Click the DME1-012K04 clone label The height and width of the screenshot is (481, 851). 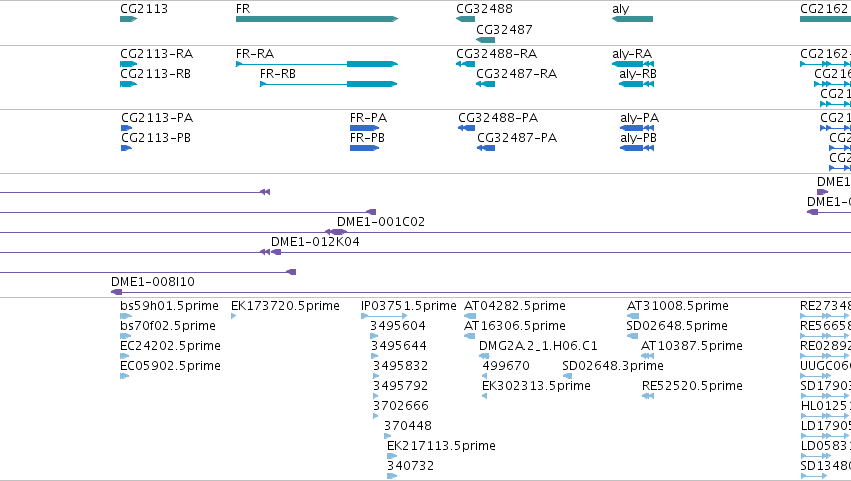[315, 242]
